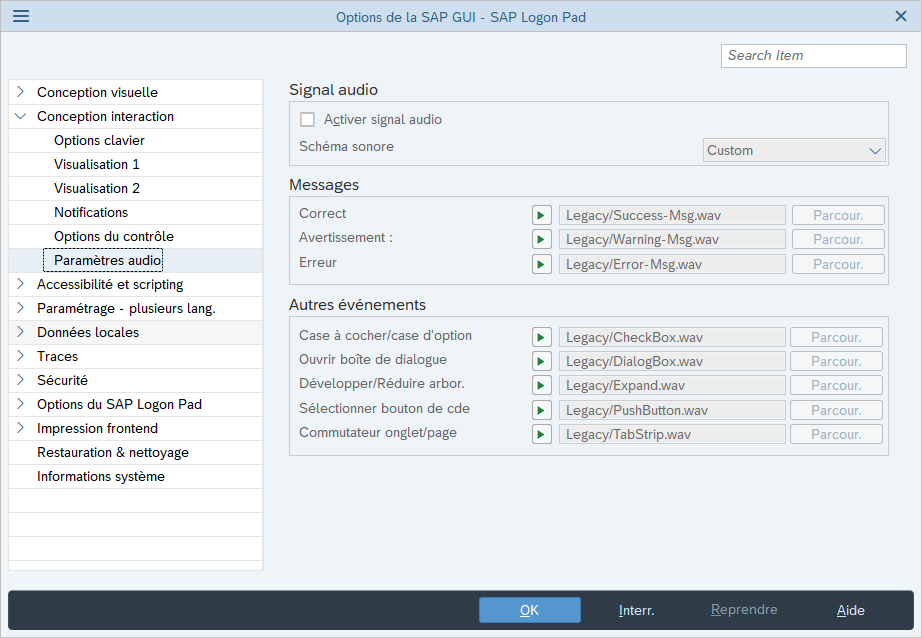Play the Avertissement sound preview
This screenshot has height=638, width=922.
point(542,239)
